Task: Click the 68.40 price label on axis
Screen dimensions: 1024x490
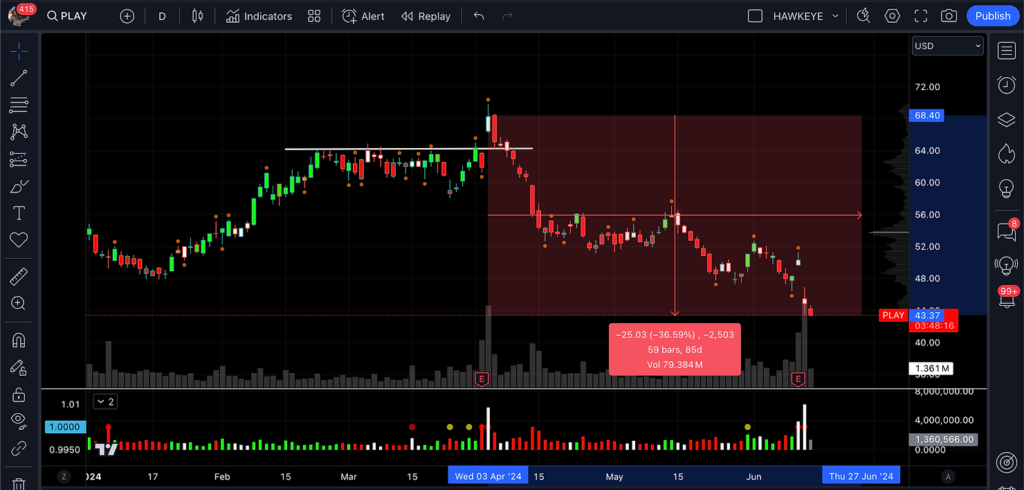Action: pyautogui.click(x=927, y=116)
